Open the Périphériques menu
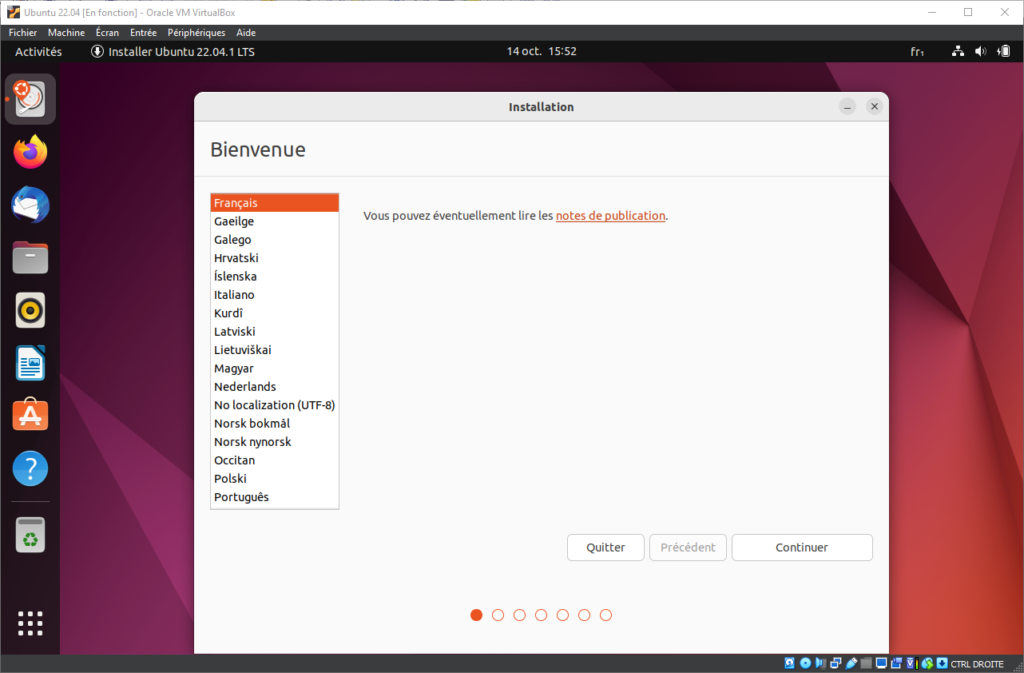1024x673 pixels. click(197, 33)
